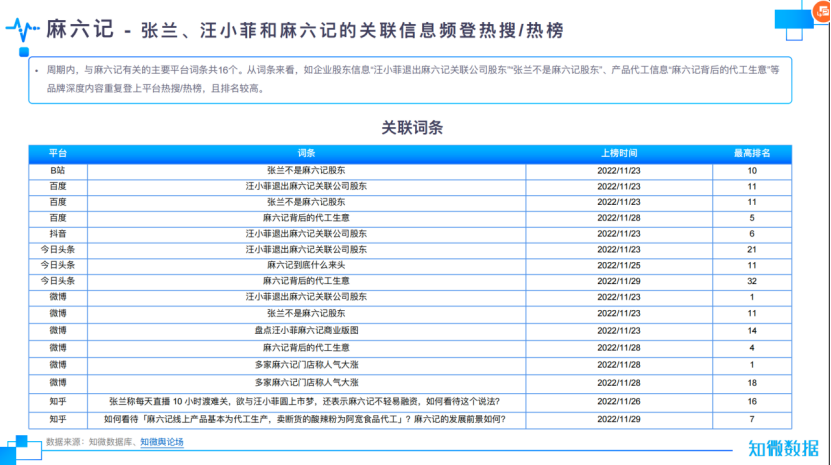Click 今日头条 in the rank 21 row
The height and width of the screenshot is (465, 831).
pyautogui.click(x=58, y=249)
